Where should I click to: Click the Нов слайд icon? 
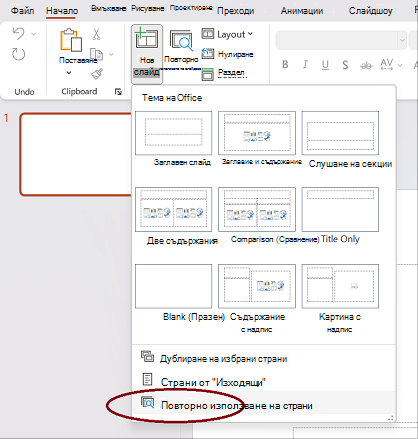[x=146, y=39]
